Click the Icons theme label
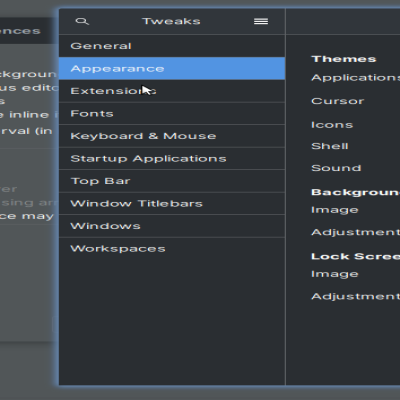This screenshot has height=400, width=400. pos(332,125)
